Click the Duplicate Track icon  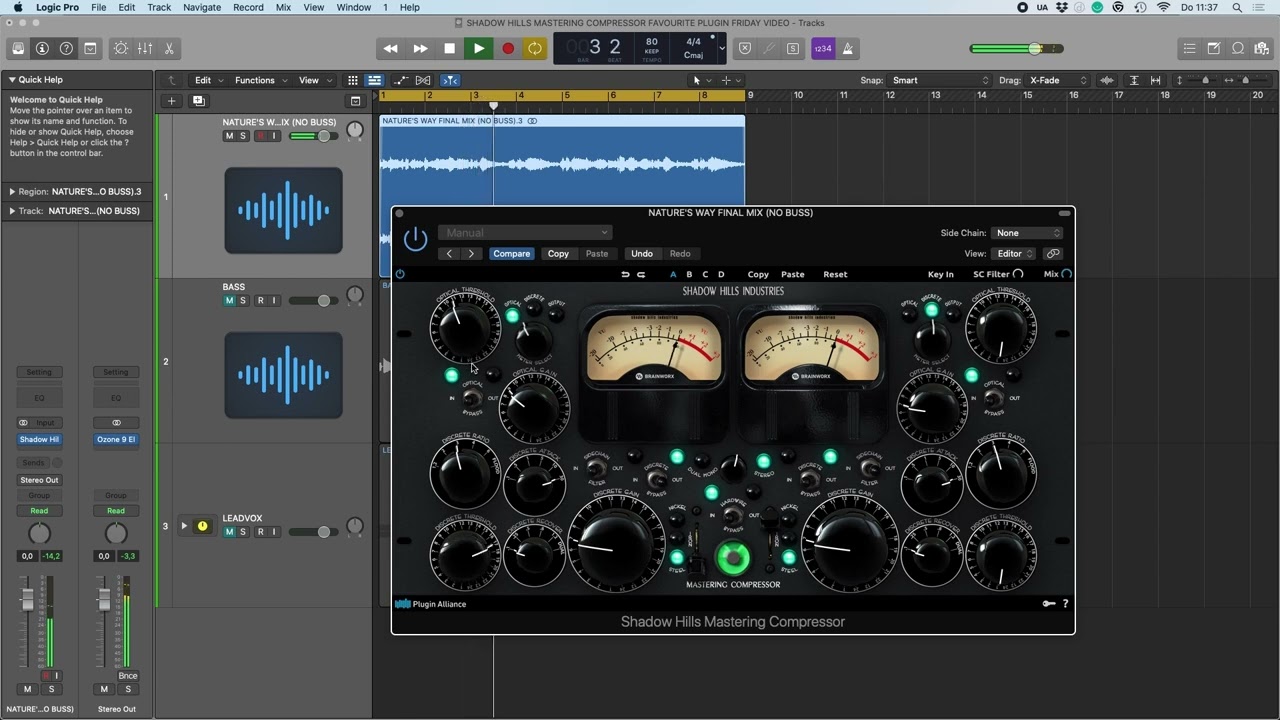(198, 101)
